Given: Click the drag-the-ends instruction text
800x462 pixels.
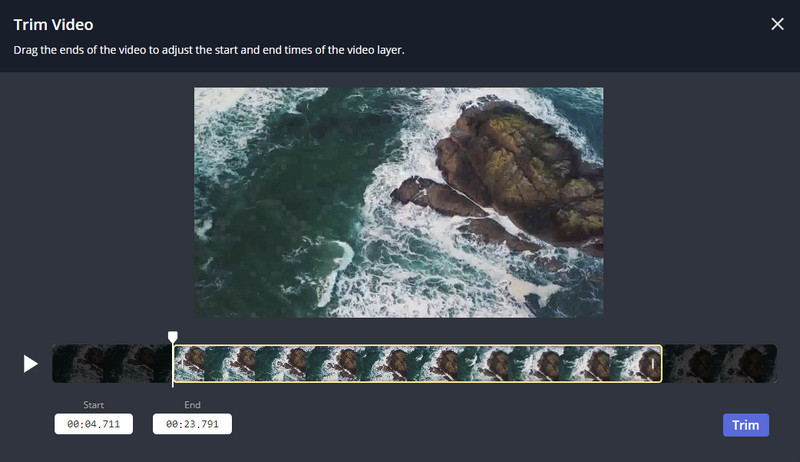Looking at the screenshot, I should tap(209, 50).
